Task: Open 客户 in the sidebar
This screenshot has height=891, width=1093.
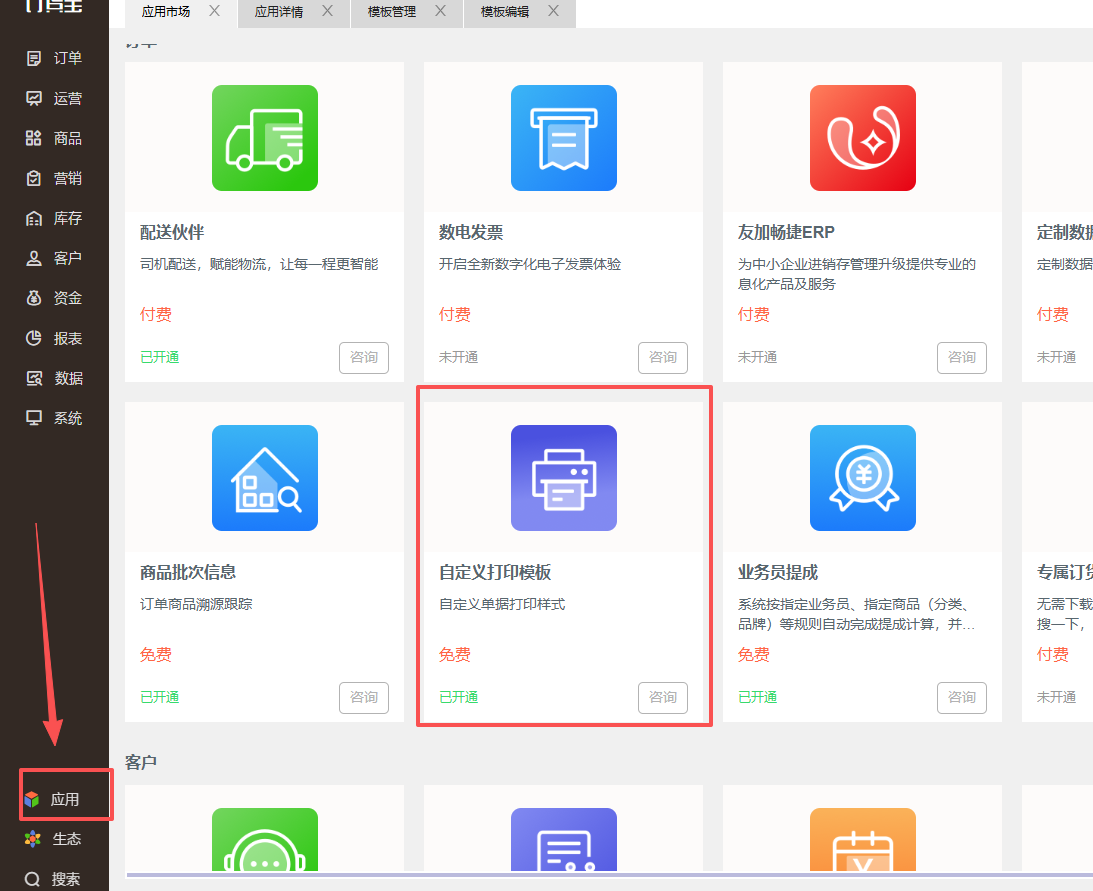Action: coord(54,258)
